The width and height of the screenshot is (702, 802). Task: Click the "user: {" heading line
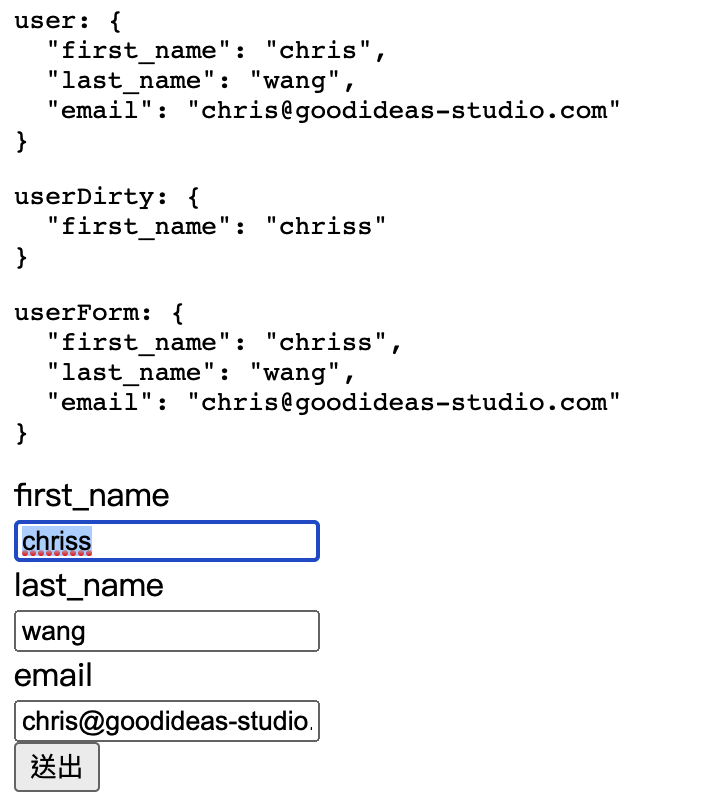coord(68,21)
